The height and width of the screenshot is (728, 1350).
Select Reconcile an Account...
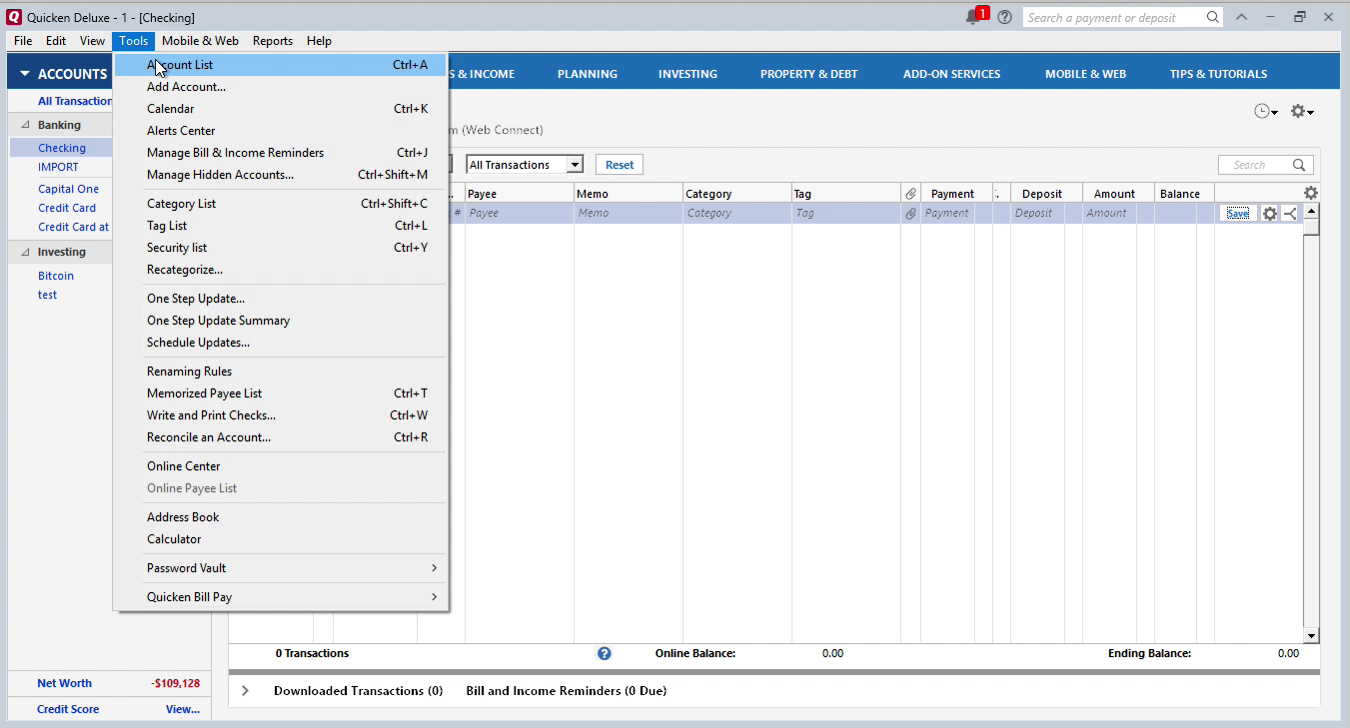click(280, 438)
